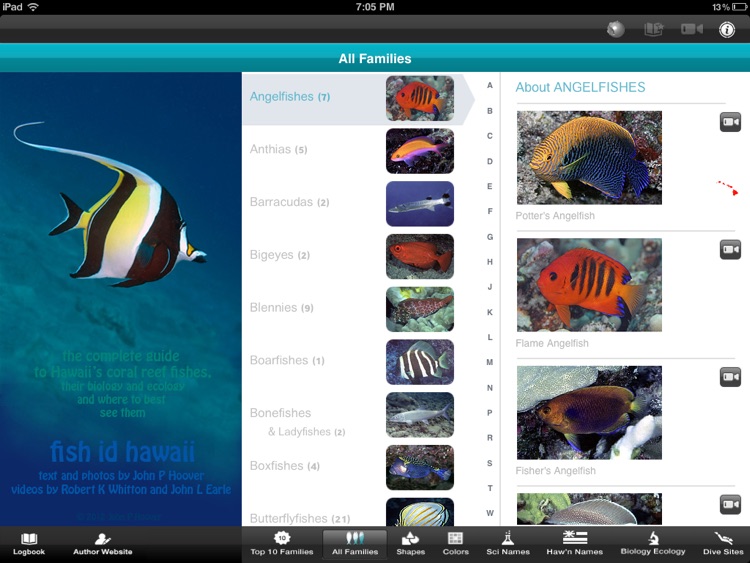
Task: Open Haw'n Names tab
Action: tap(574, 544)
